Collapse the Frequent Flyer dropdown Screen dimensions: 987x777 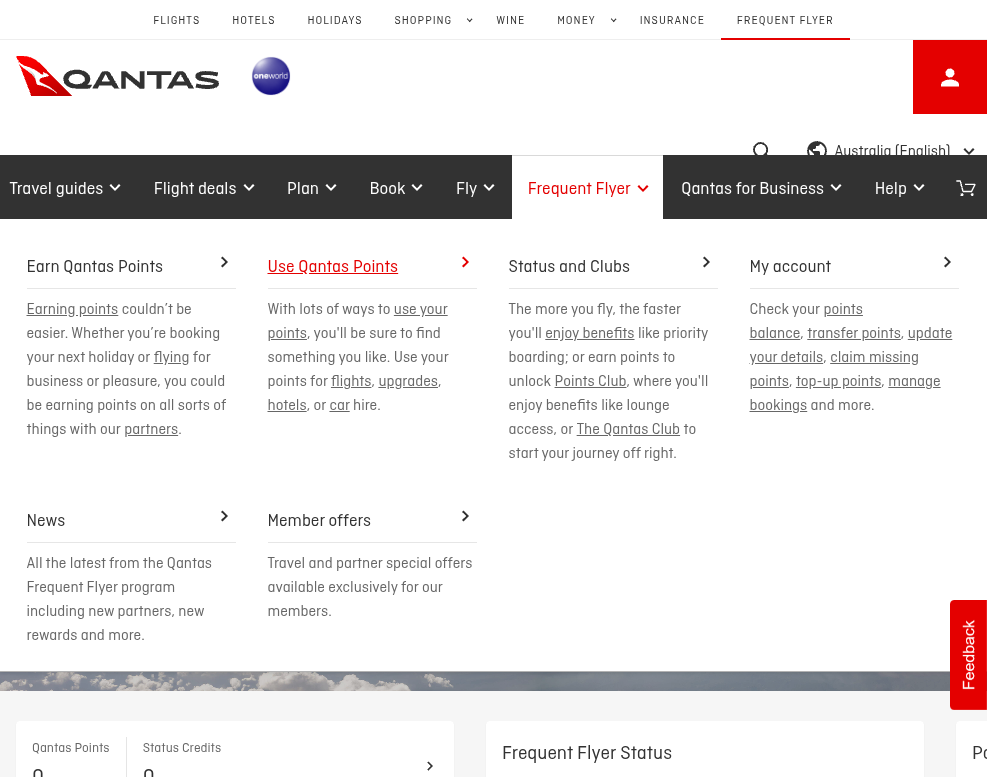588,188
